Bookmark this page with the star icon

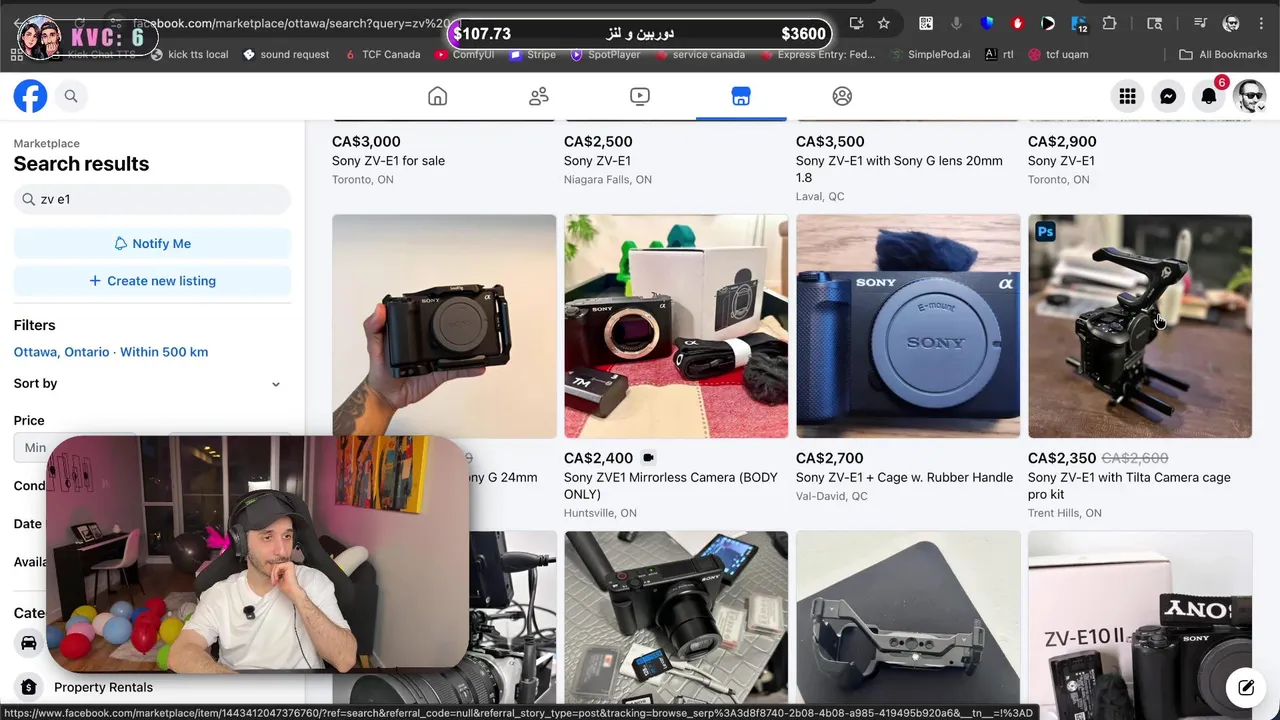pos(883,23)
